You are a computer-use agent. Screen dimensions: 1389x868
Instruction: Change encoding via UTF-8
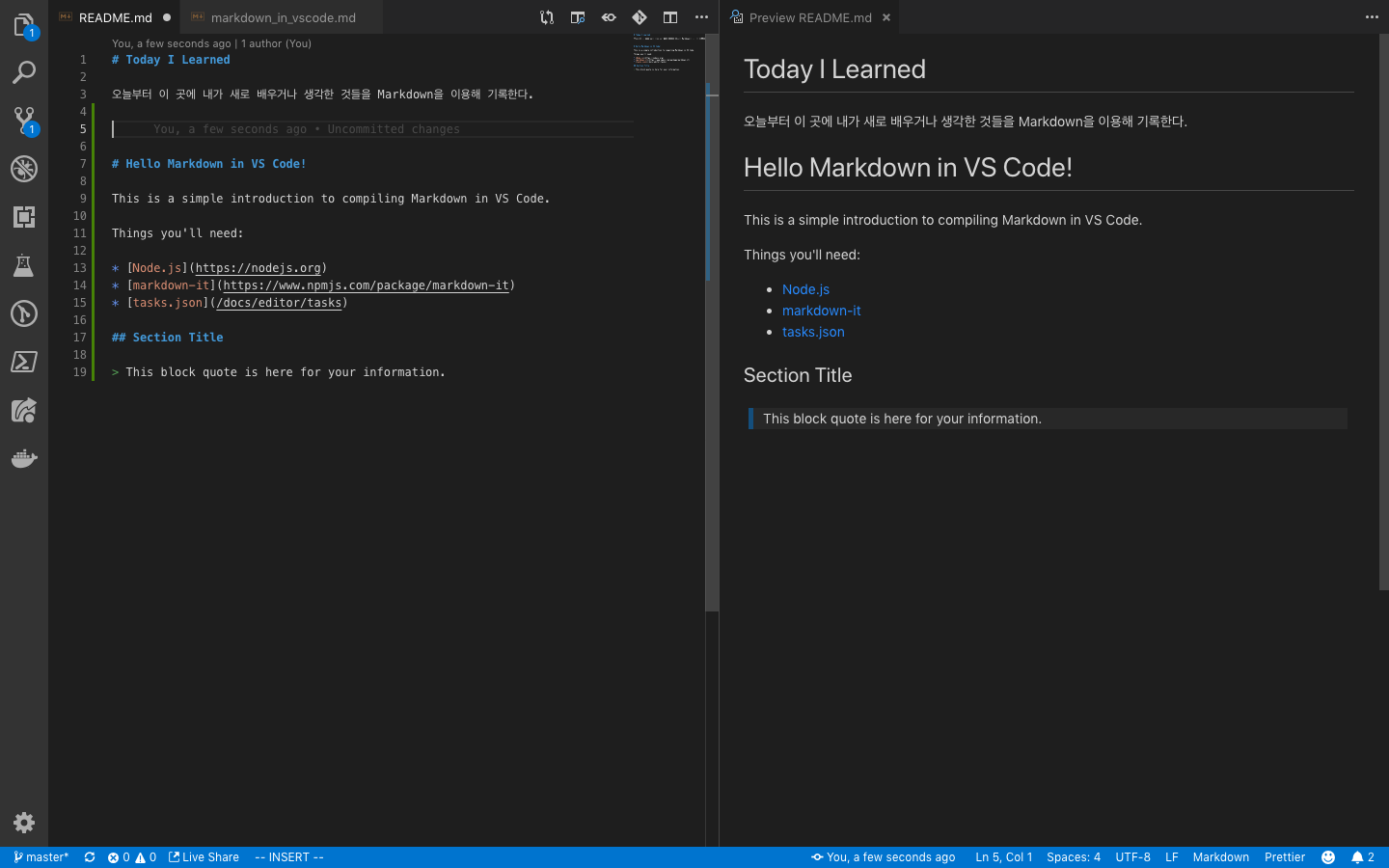pos(1132,857)
